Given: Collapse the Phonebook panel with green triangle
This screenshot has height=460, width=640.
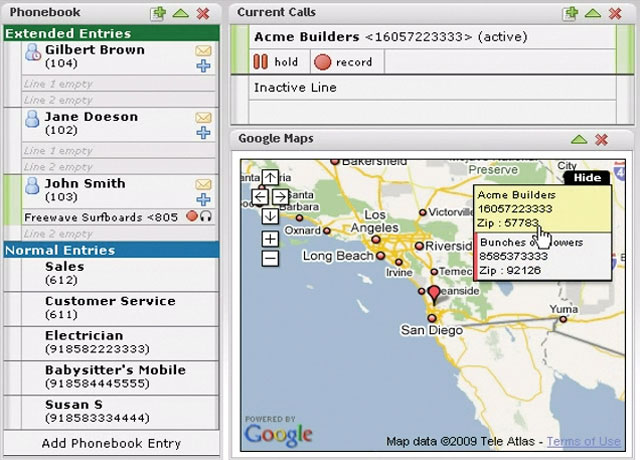Looking at the screenshot, I should click(180, 13).
